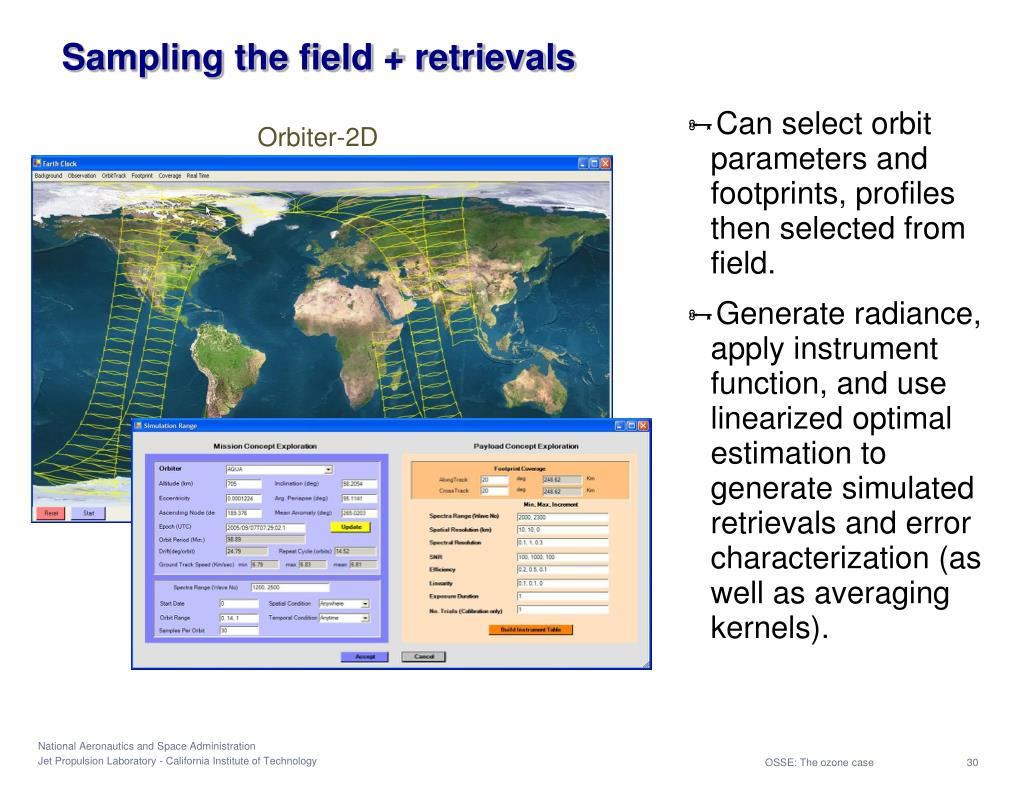Click the 'Mission Concept Exploration' heading

coord(265,446)
